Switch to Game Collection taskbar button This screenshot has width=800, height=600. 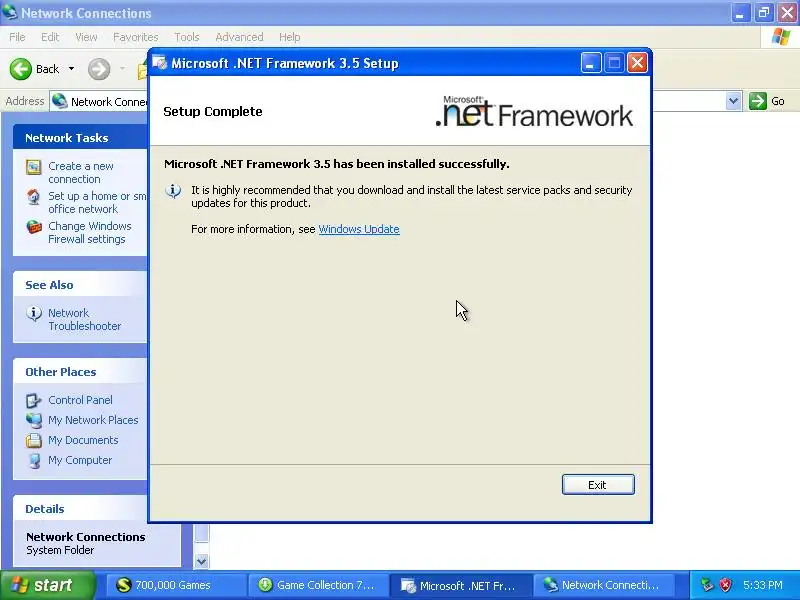pyautogui.click(x=318, y=585)
